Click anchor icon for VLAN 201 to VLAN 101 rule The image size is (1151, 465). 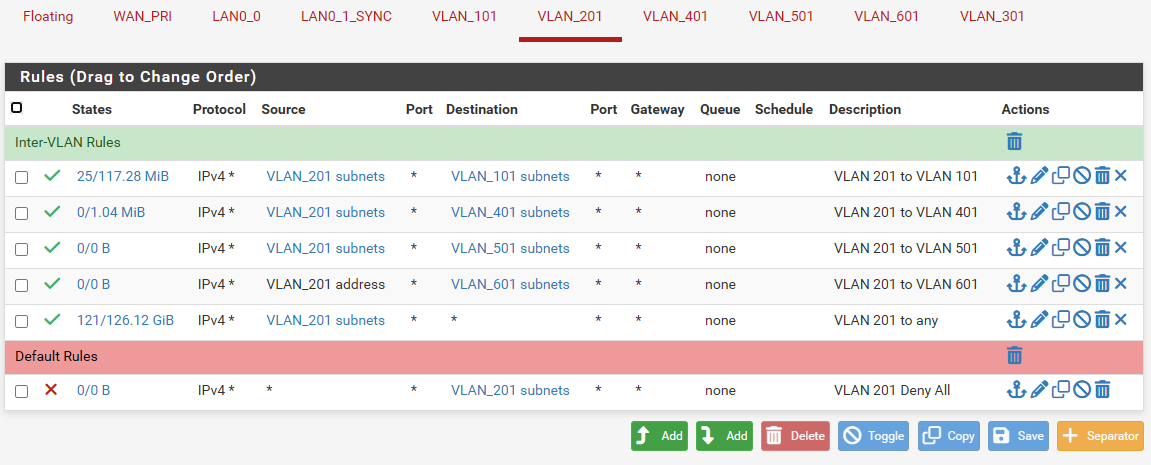click(1016, 177)
